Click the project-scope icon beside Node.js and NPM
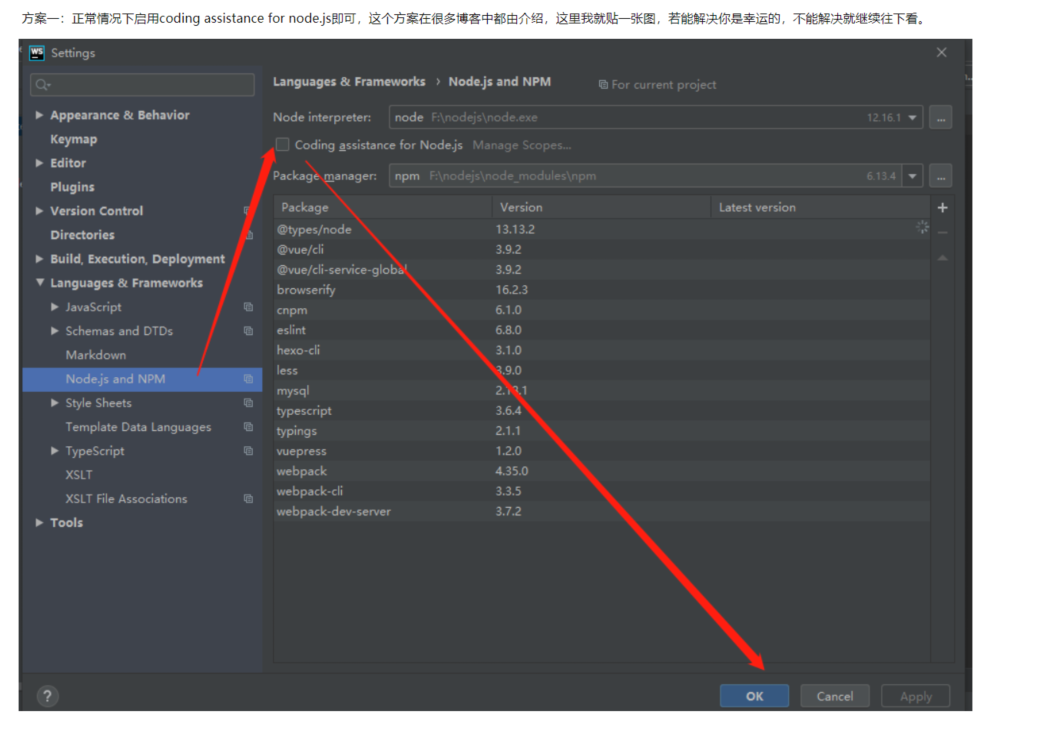This screenshot has height=730, width=1039. point(248,379)
